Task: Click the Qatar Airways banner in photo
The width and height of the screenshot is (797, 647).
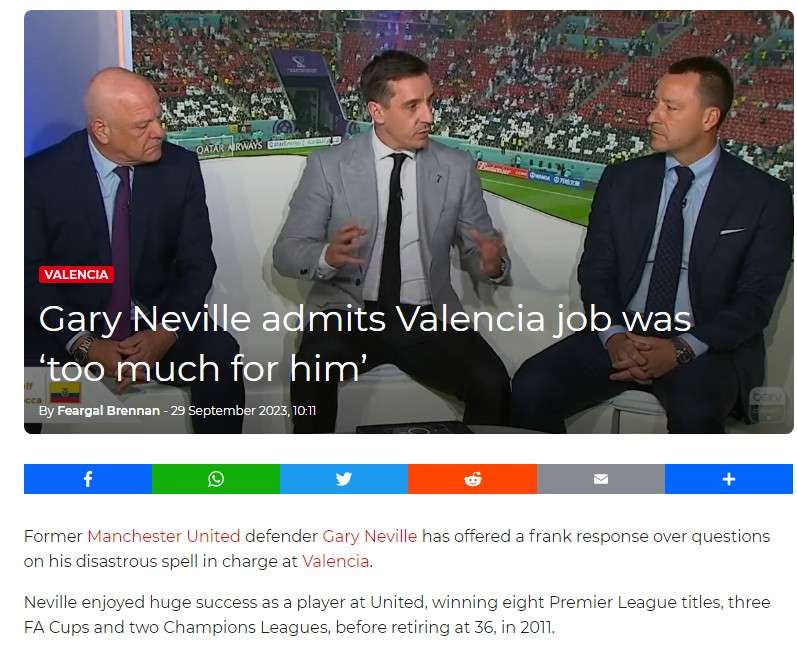Action: tap(229, 147)
